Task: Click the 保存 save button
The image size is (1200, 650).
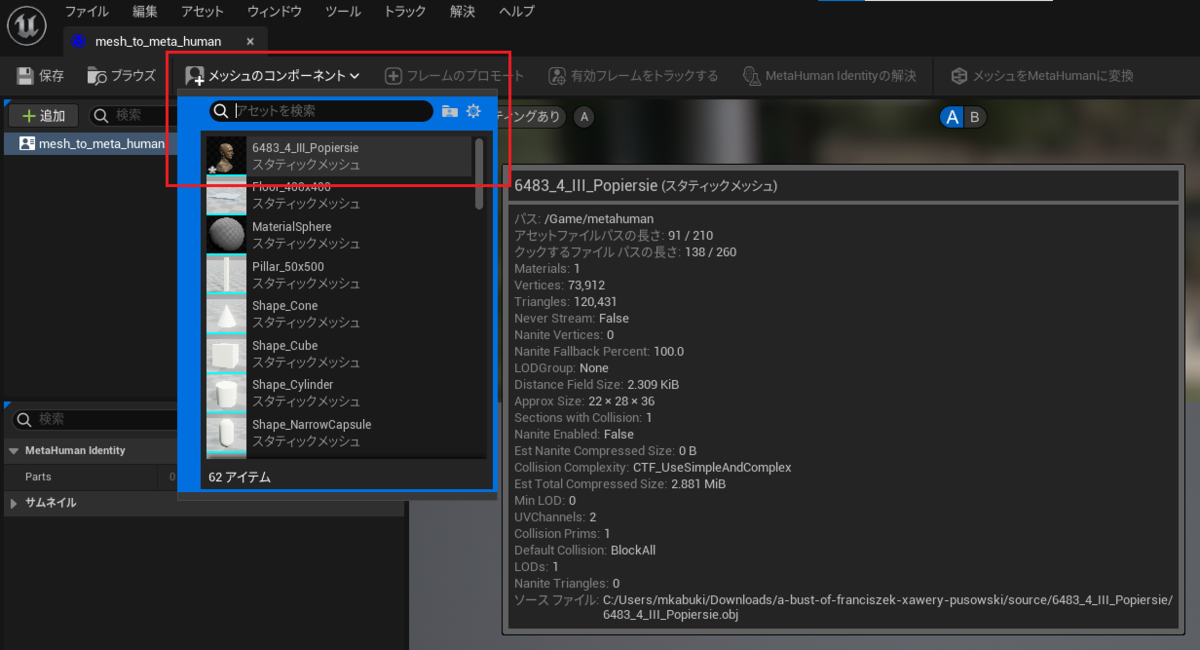Action: 41,76
